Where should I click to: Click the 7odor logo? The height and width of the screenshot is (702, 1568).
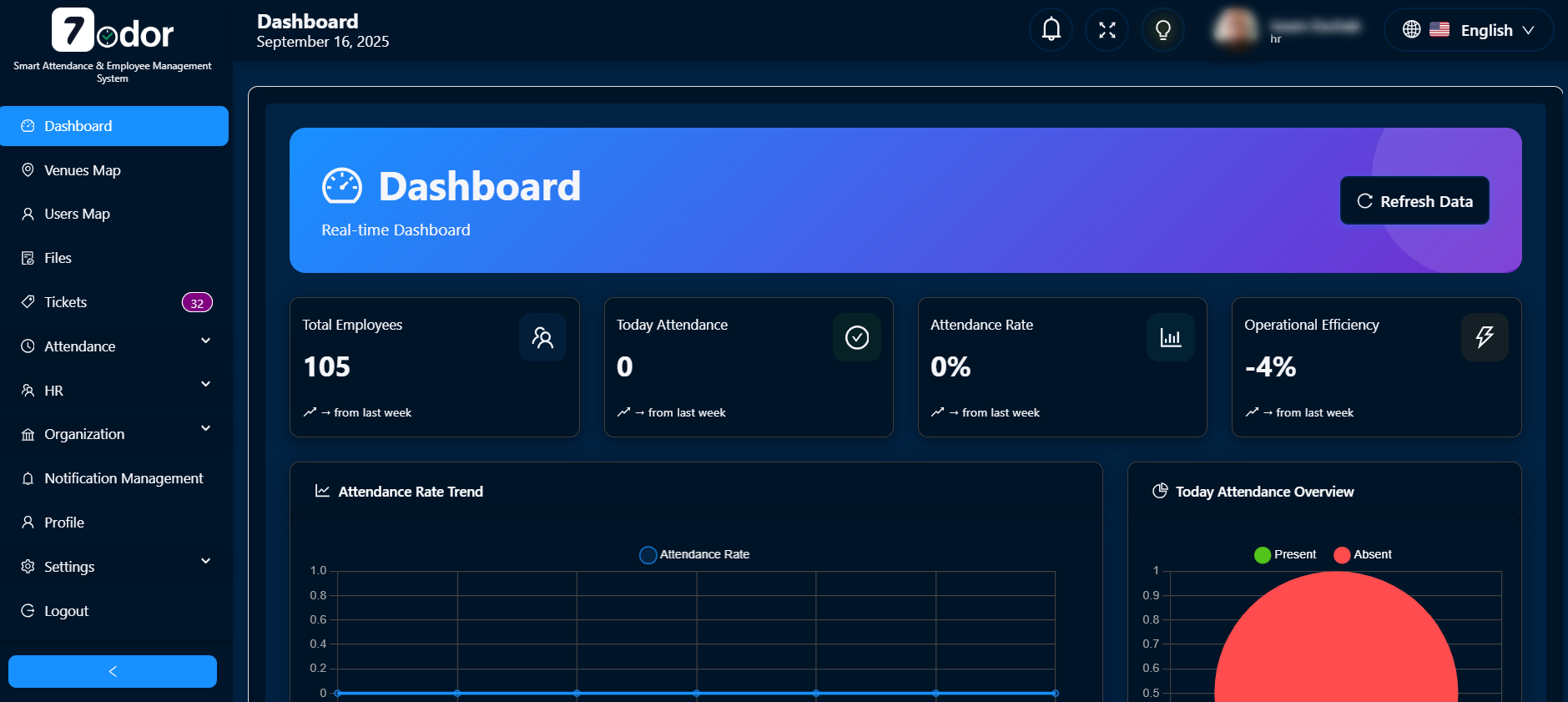pos(113,32)
